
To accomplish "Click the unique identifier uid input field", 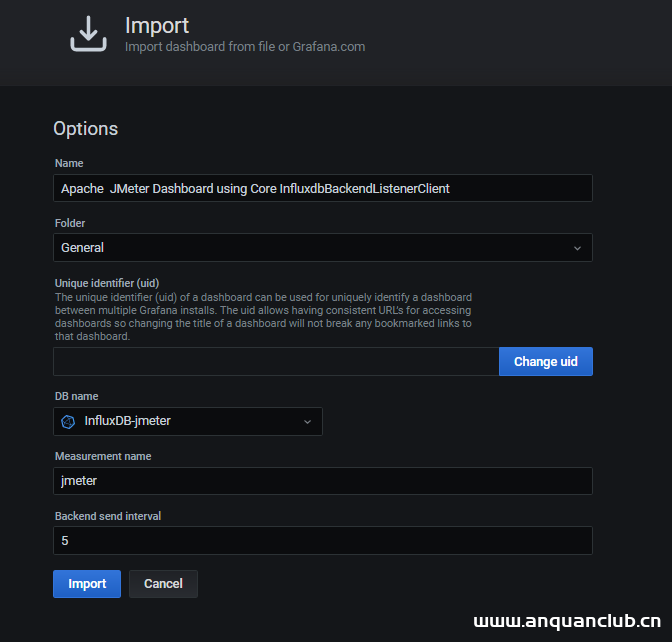I will [276, 361].
